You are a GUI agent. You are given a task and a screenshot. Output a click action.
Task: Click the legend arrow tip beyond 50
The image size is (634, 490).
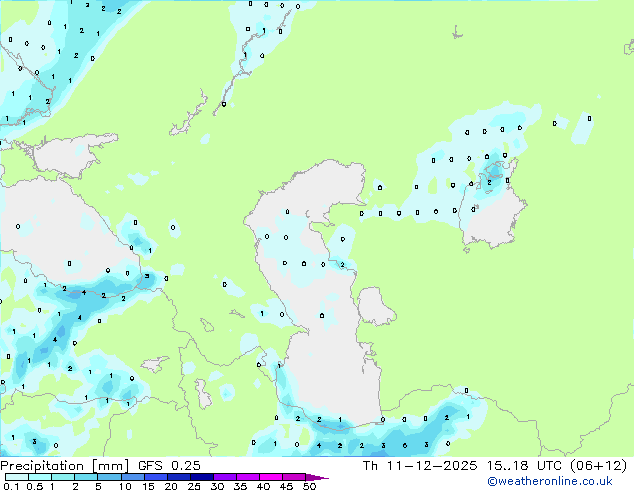(x=317, y=477)
